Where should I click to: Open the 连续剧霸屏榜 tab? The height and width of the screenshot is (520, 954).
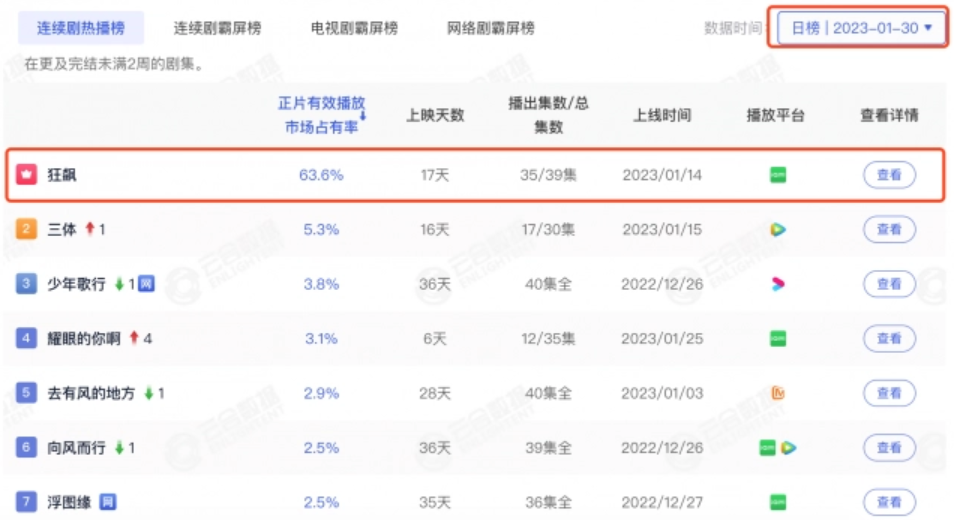[x=217, y=28]
